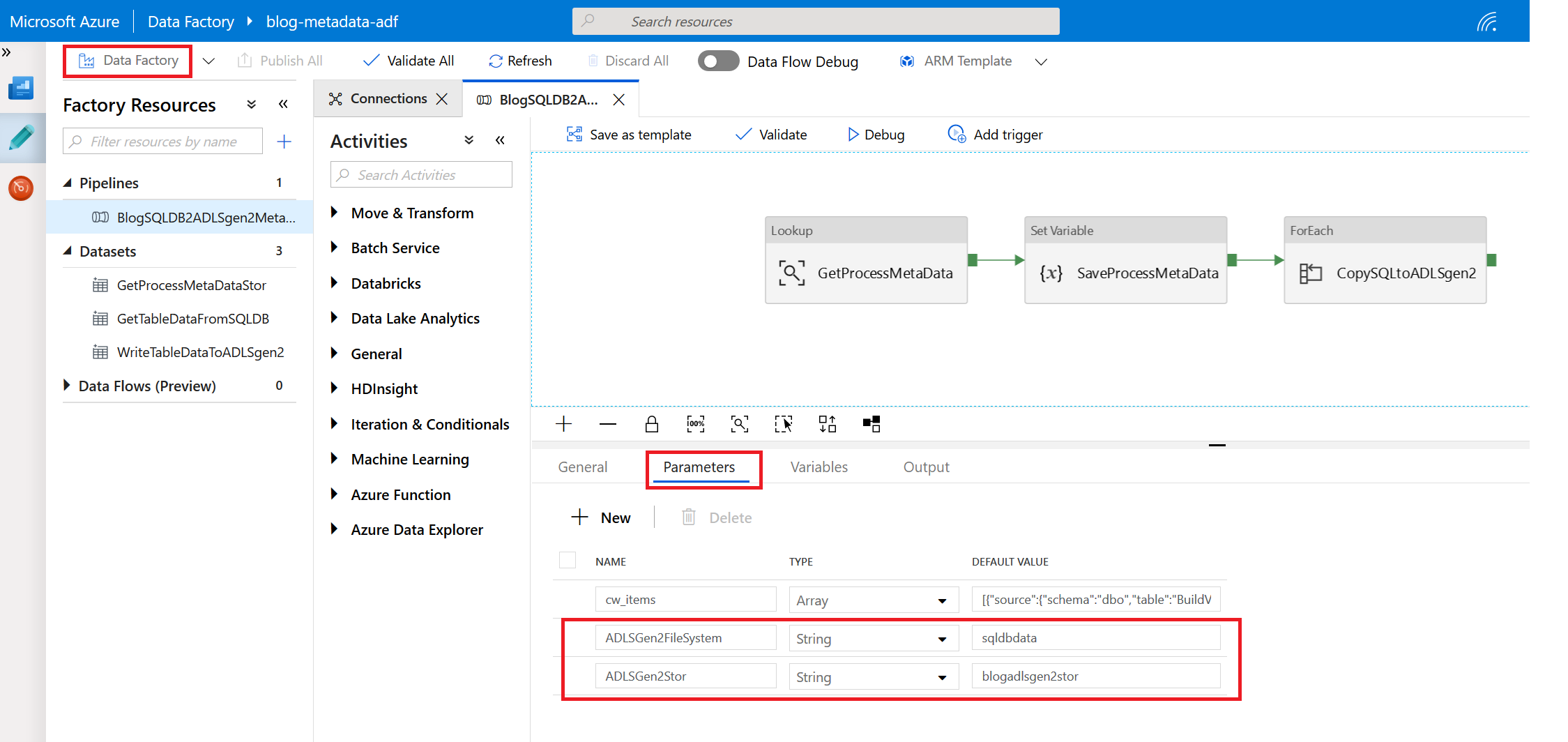
Task: Click New to add a parameter
Action: (x=601, y=517)
